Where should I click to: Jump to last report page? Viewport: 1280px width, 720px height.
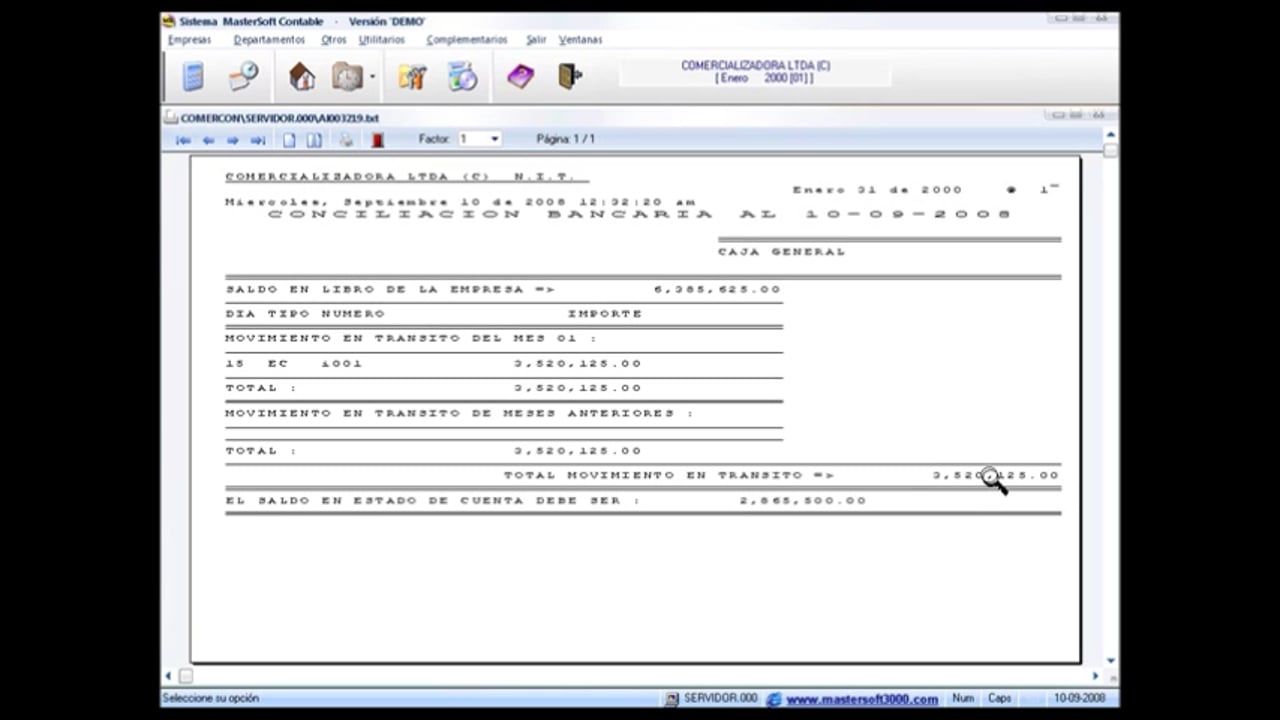[x=257, y=140]
